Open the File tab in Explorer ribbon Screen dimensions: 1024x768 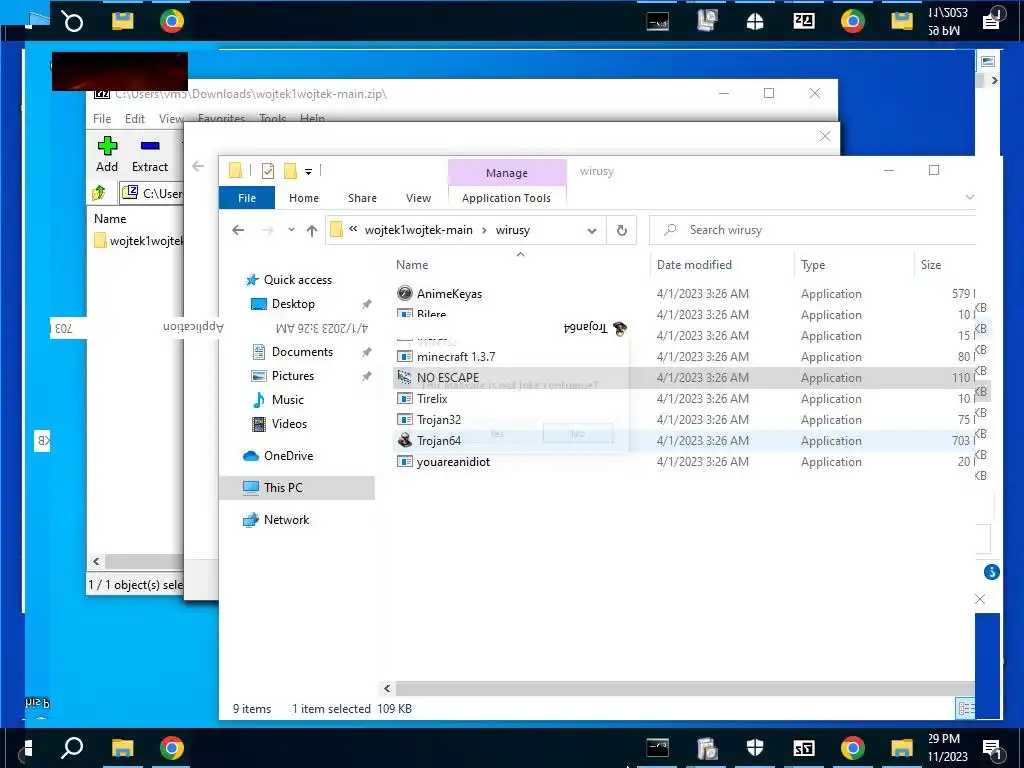(x=247, y=198)
